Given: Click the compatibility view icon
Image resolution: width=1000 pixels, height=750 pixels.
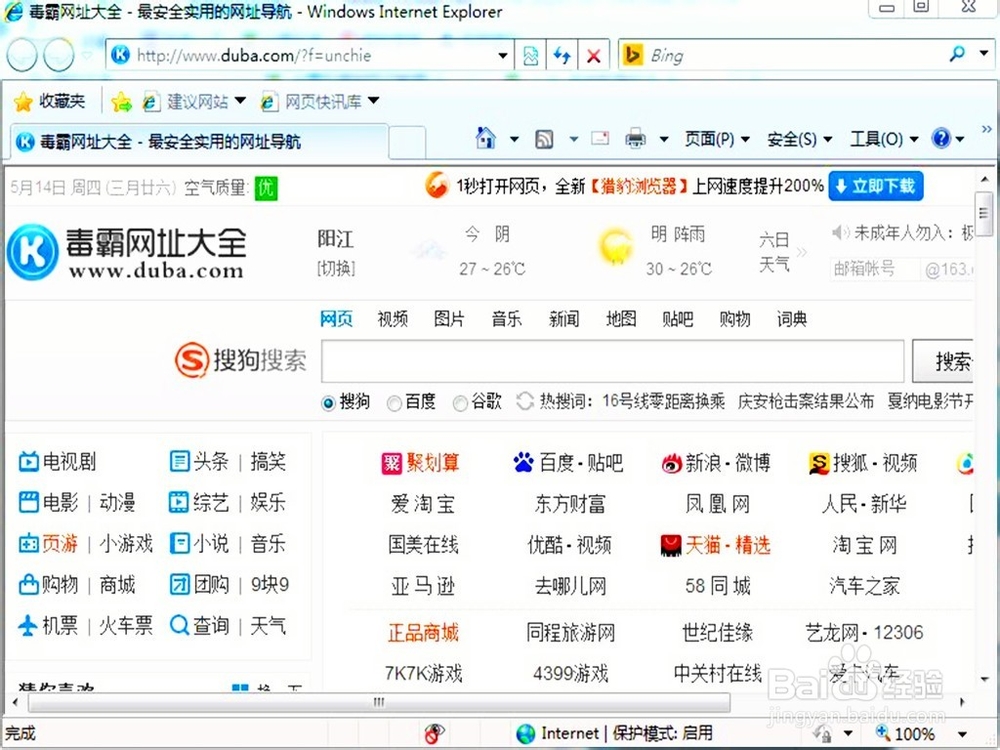Looking at the screenshot, I should 531,55.
